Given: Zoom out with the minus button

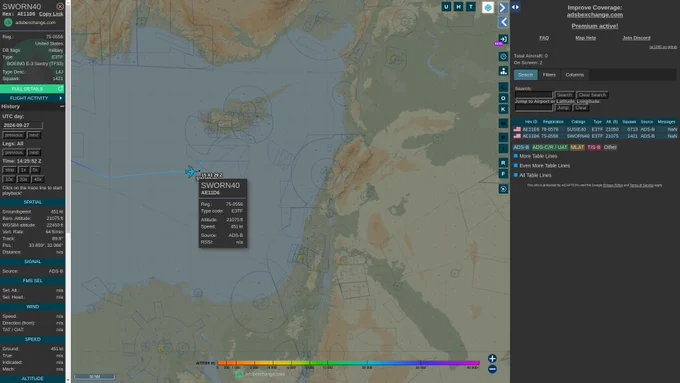Looking at the screenshot, I should 492,369.
